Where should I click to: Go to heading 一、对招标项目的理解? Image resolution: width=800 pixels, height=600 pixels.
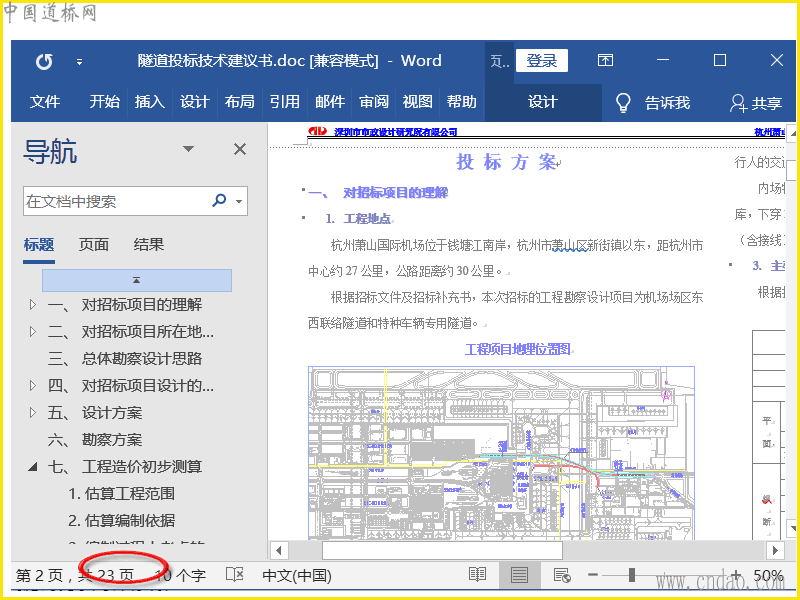(x=125, y=305)
